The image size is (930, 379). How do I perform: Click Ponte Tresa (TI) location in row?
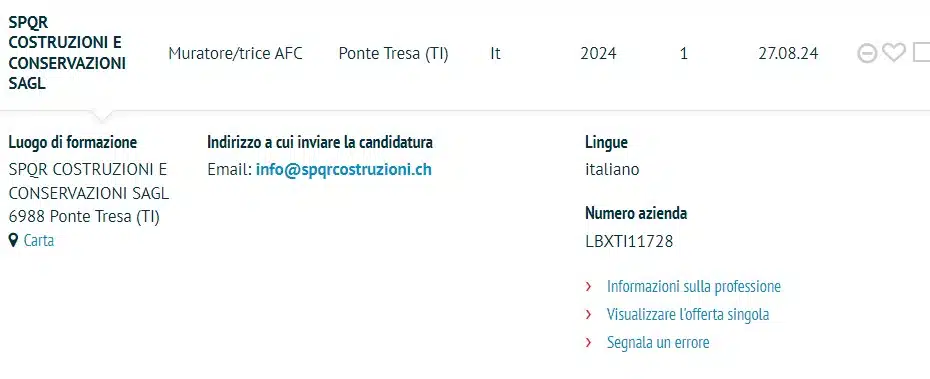pos(393,53)
